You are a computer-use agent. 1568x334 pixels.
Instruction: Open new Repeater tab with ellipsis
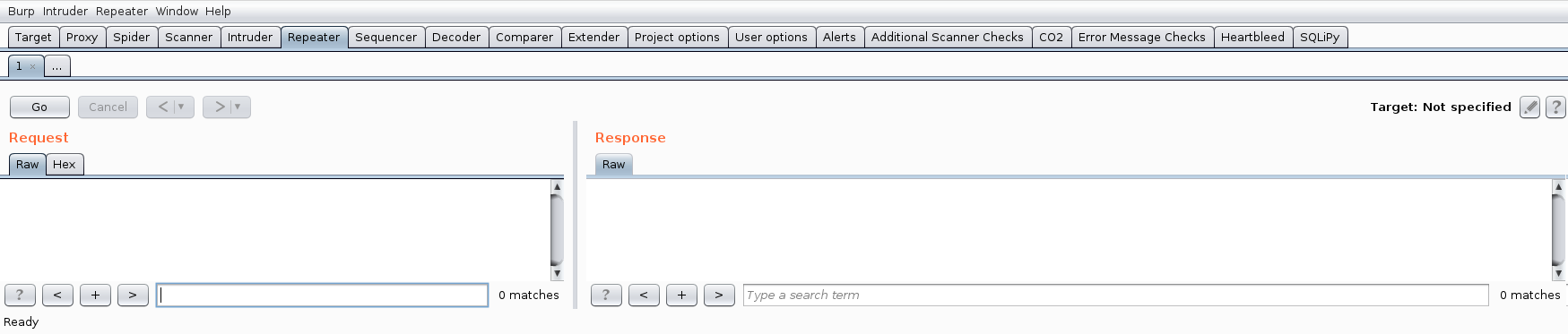click(56, 66)
